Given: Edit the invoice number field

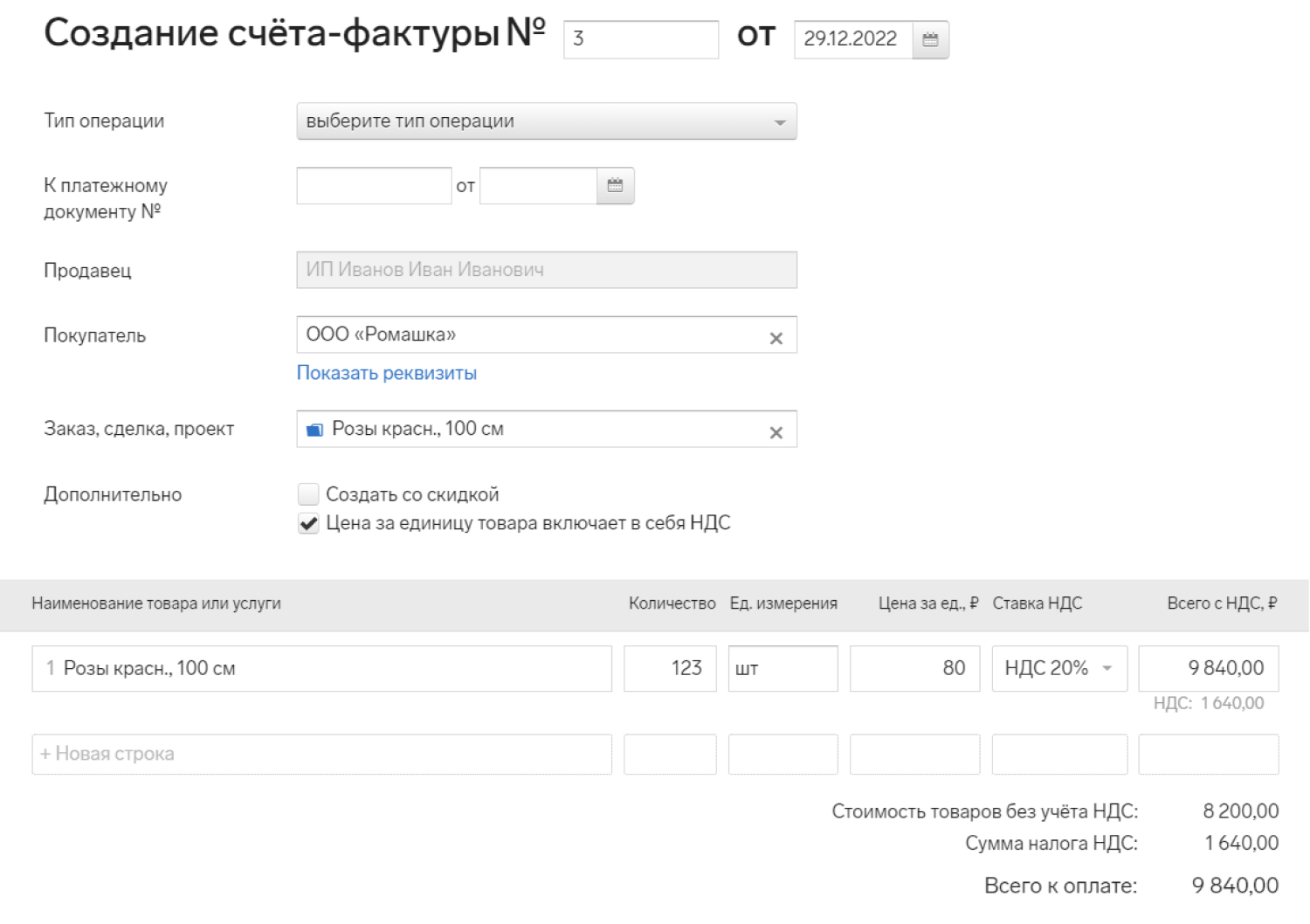Looking at the screenshot, I should point(641,39).
